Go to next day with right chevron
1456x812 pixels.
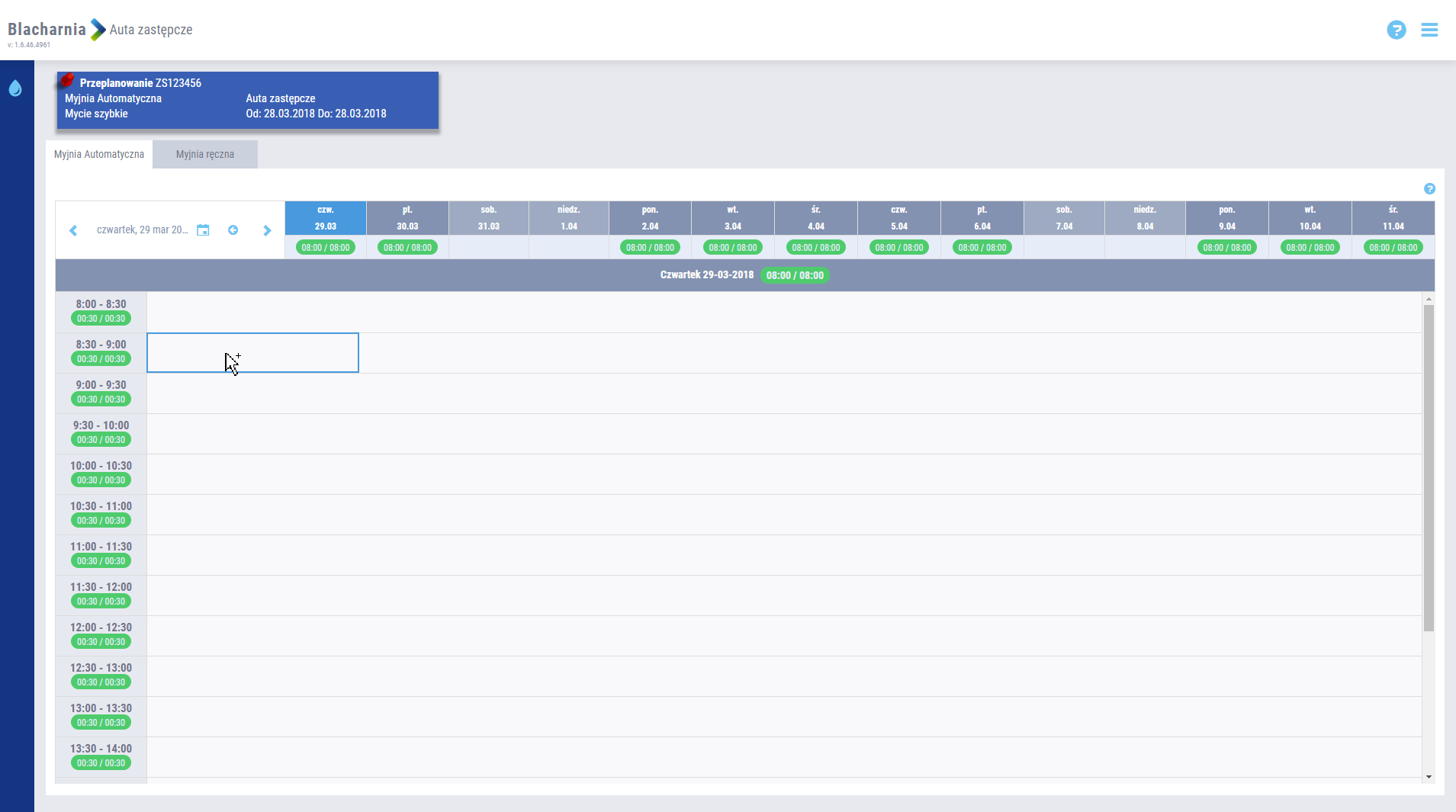267,230
